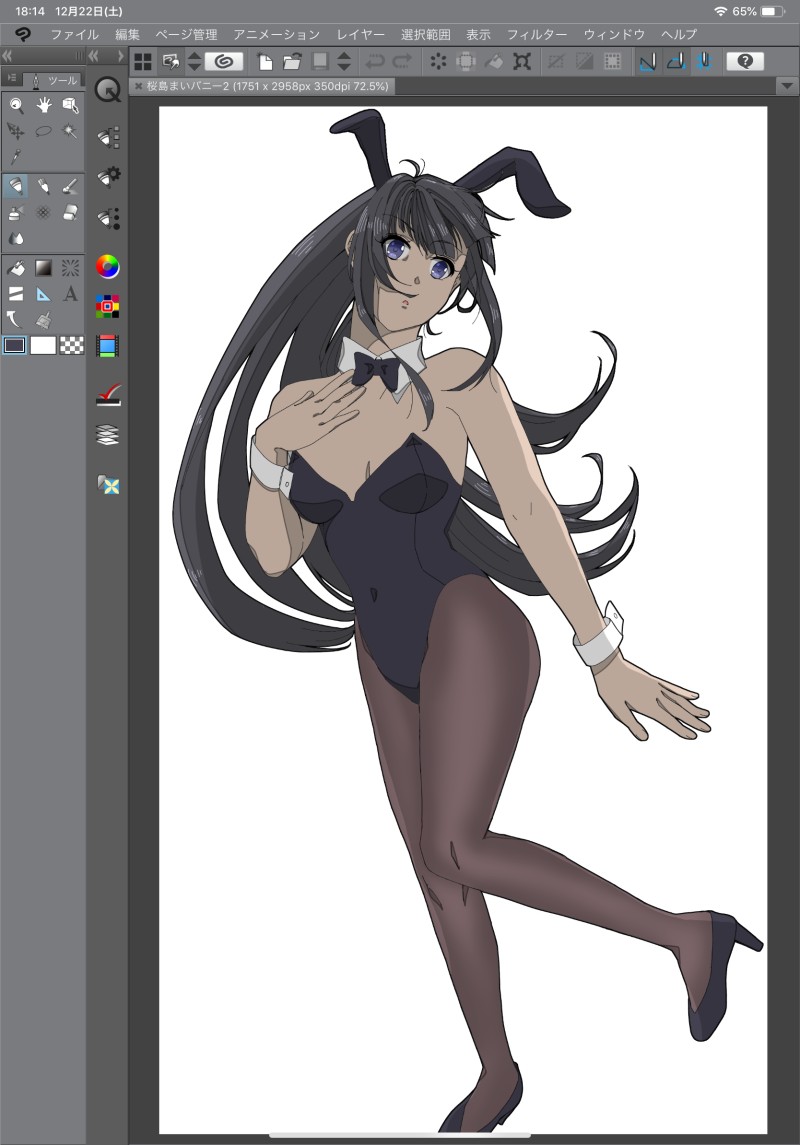Open the 編集 menu

(x=127, y=34)
